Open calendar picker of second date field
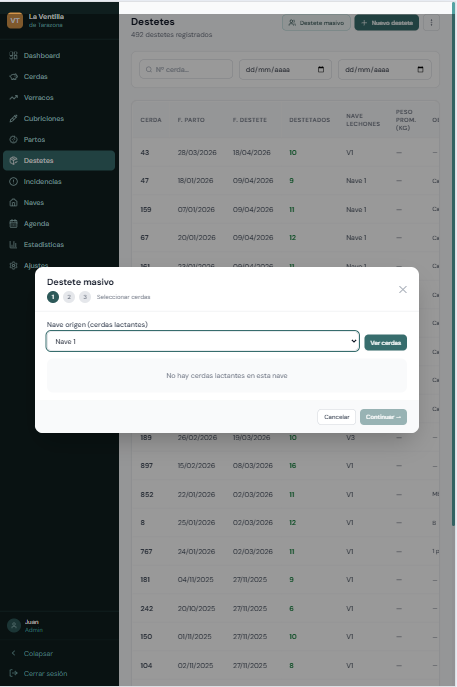 420,69
